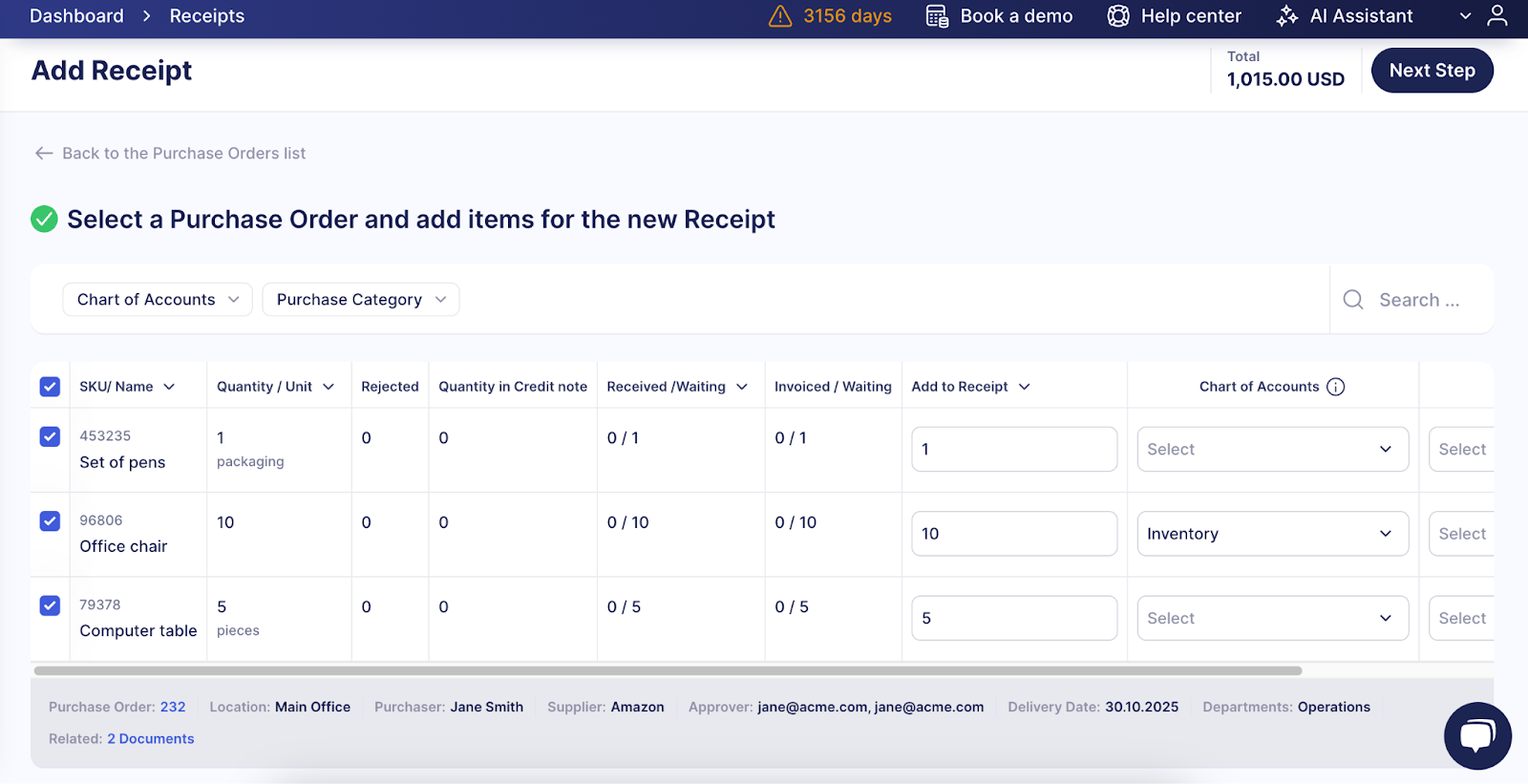Open the Inventory account dropdown for Office chair
This screenshot has width=1528, height=784.
(1272, 534)
